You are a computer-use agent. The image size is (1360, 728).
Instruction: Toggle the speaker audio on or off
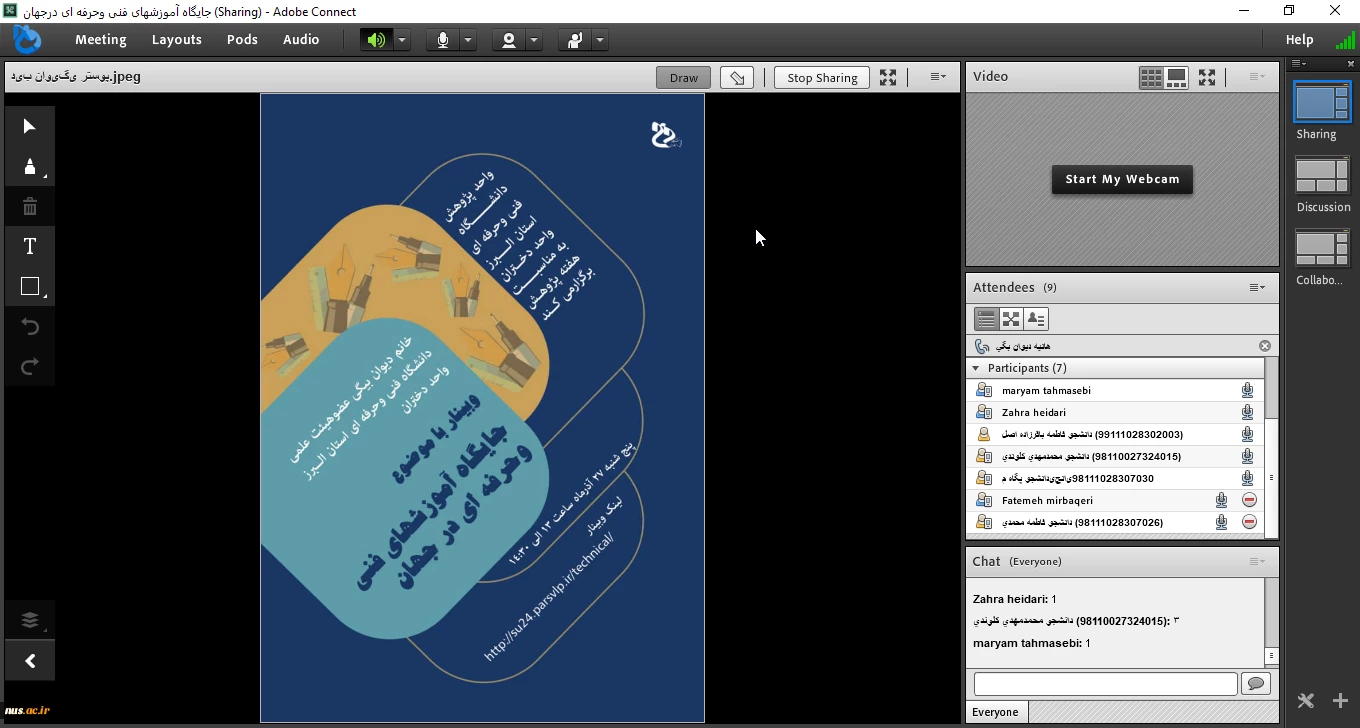376,40
